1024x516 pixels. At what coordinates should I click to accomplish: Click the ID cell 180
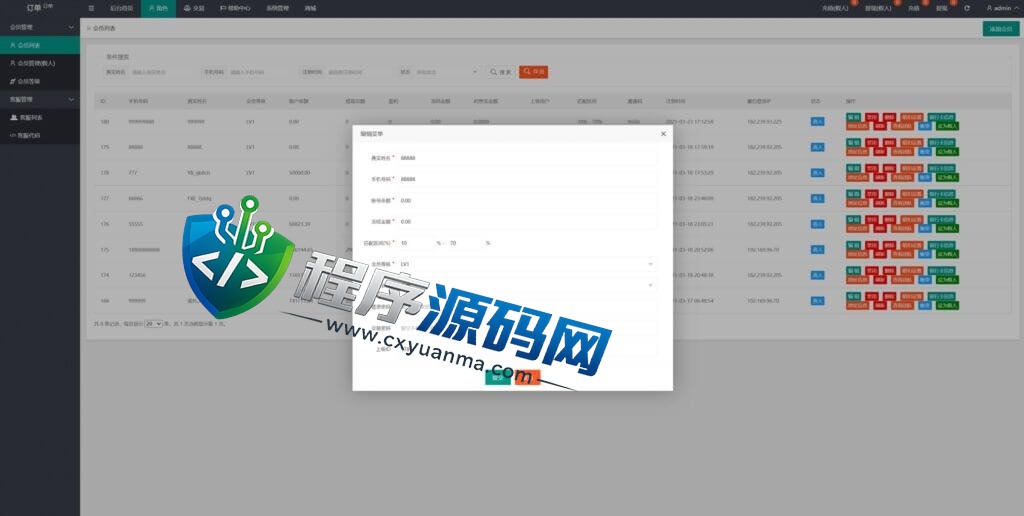pyautogui.click(x=104, y=121)
